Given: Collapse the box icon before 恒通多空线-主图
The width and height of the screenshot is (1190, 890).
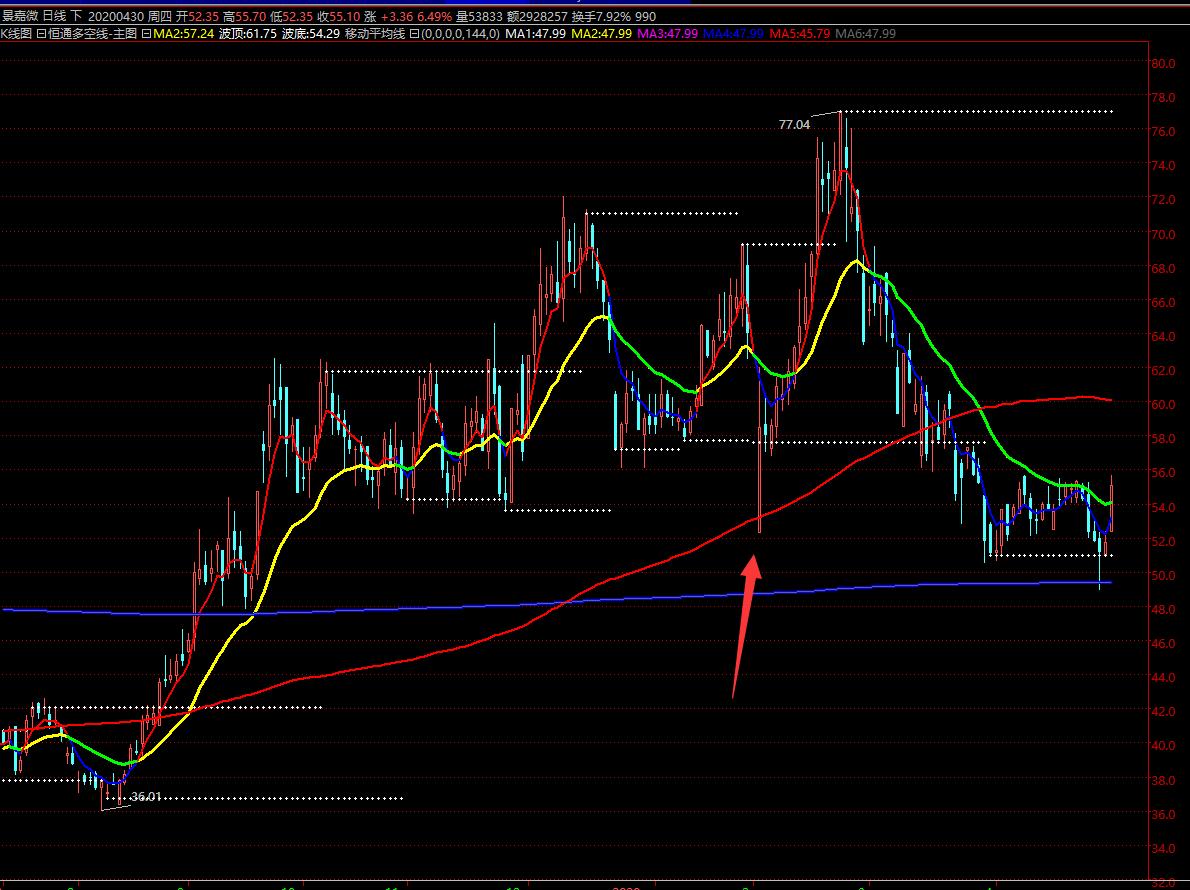Looking at the screenshot, I should [42, 33].
